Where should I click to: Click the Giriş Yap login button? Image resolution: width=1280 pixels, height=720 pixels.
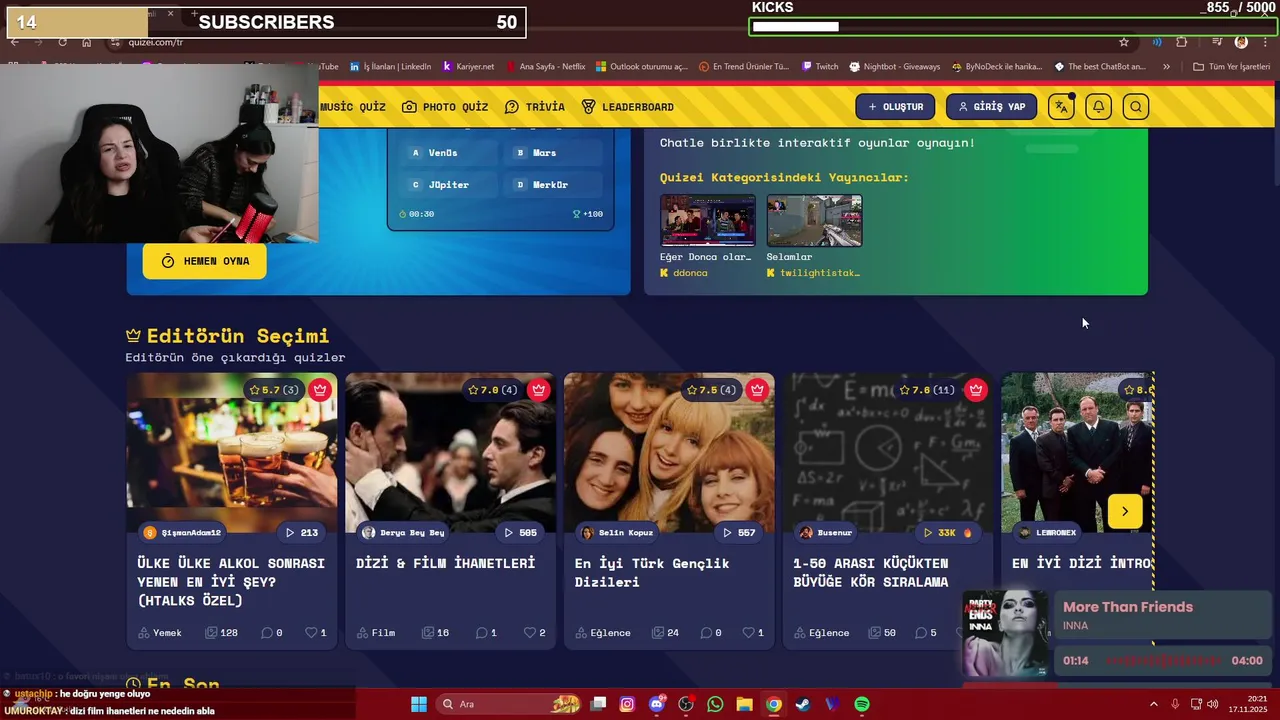click(991, 107)
